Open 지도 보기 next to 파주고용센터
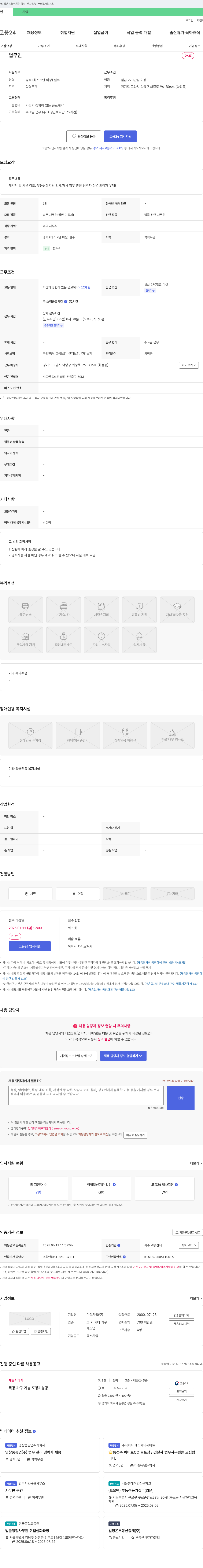Image resolution: width=203 pixels, height=1568 pixels. click(x=188, y=1245)
